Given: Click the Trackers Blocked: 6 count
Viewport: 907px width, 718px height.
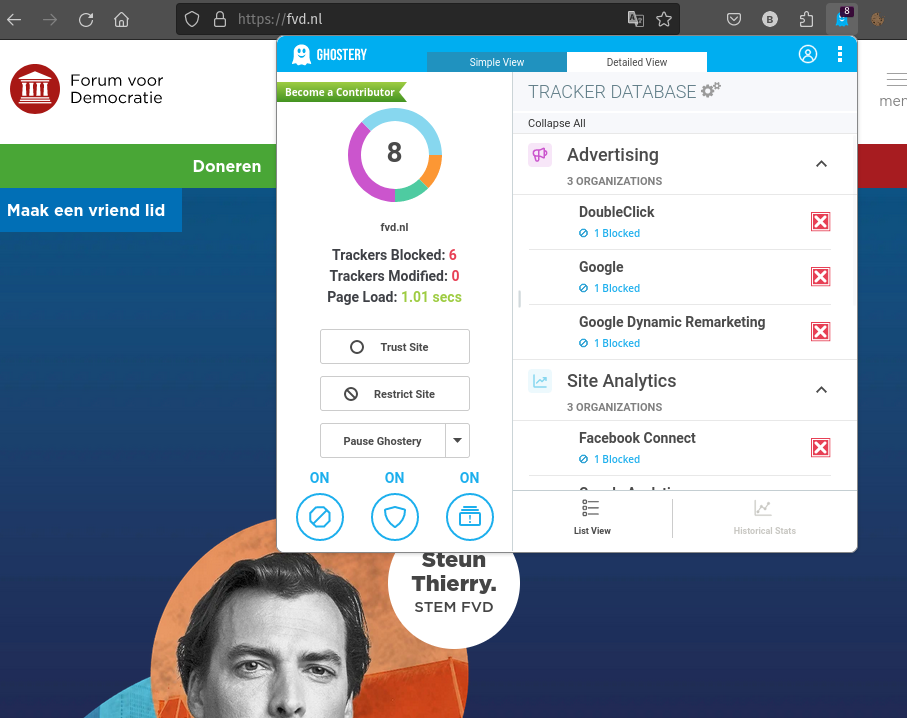Looking at the screenshot, I should point(394,255).
